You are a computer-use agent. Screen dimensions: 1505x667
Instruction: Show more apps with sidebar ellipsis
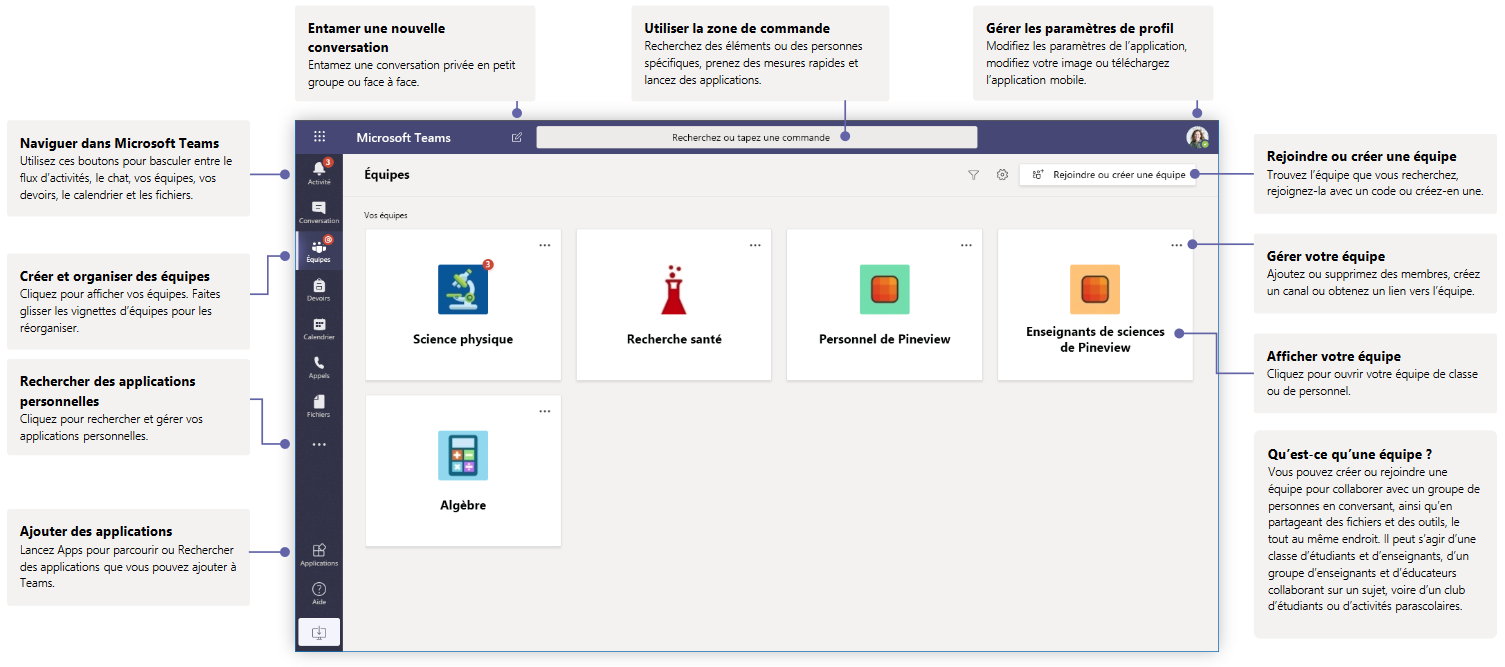(x=319, y=444)
